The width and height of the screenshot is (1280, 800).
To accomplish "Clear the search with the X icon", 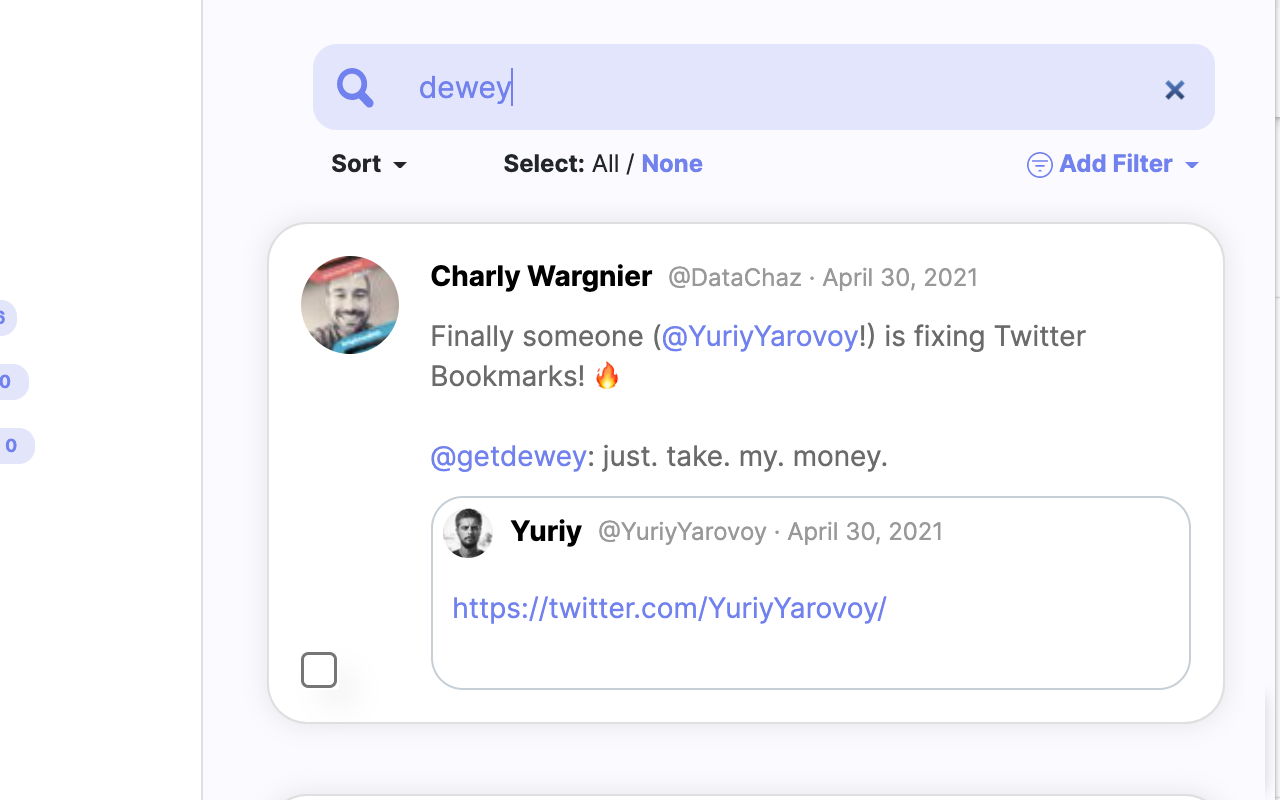I will (x=1175, y=90).
